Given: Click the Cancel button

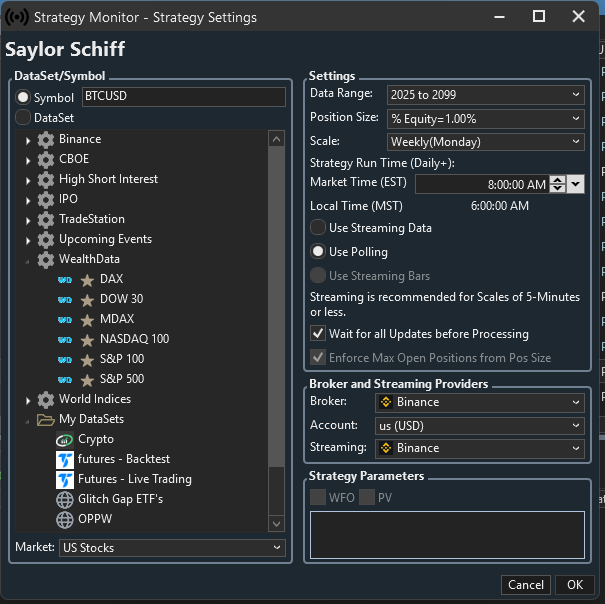Looking at the screenshot, I should pos(526,585).
